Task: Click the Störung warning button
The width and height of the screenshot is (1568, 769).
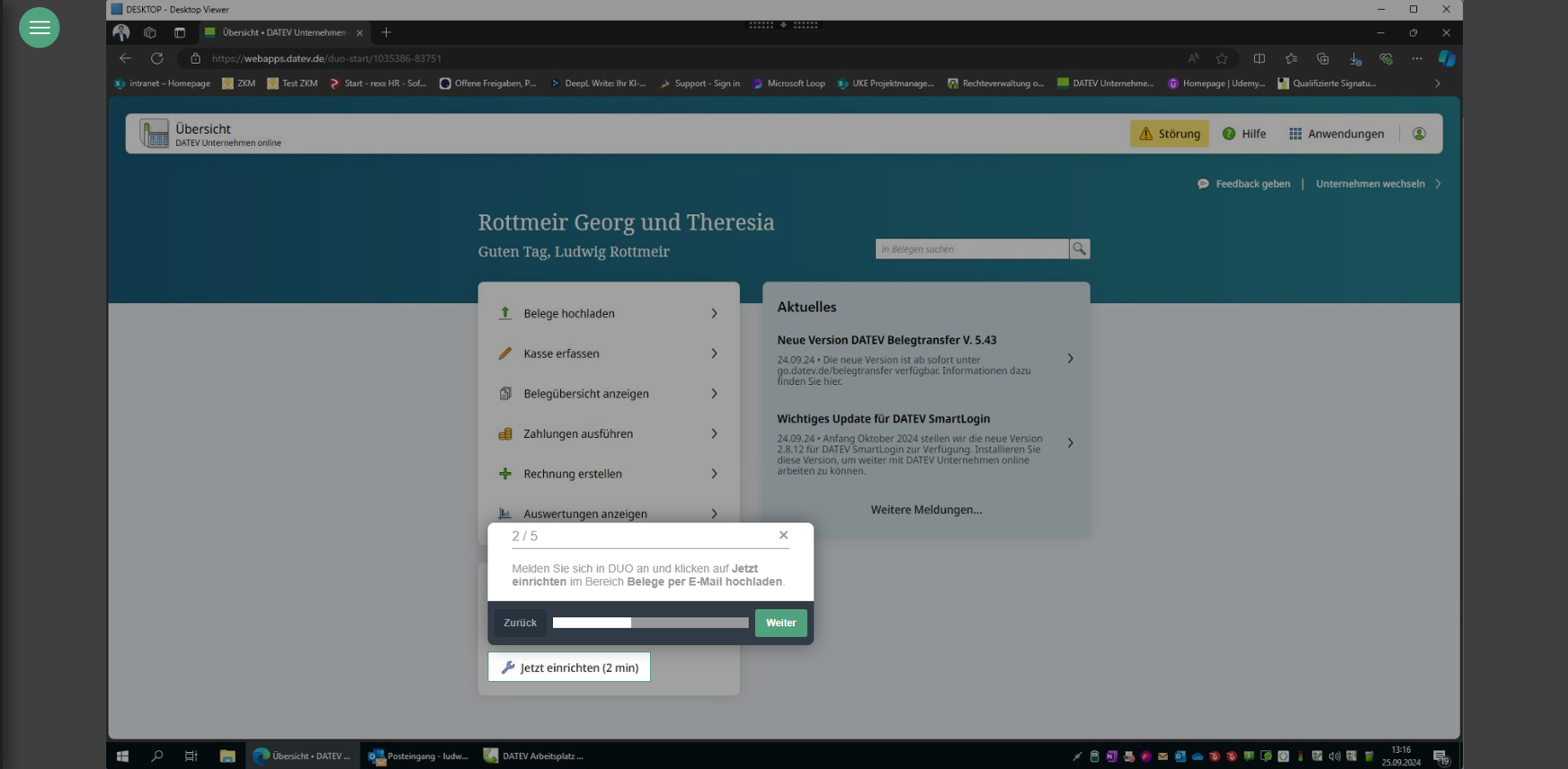Action: click(1169, 134)
